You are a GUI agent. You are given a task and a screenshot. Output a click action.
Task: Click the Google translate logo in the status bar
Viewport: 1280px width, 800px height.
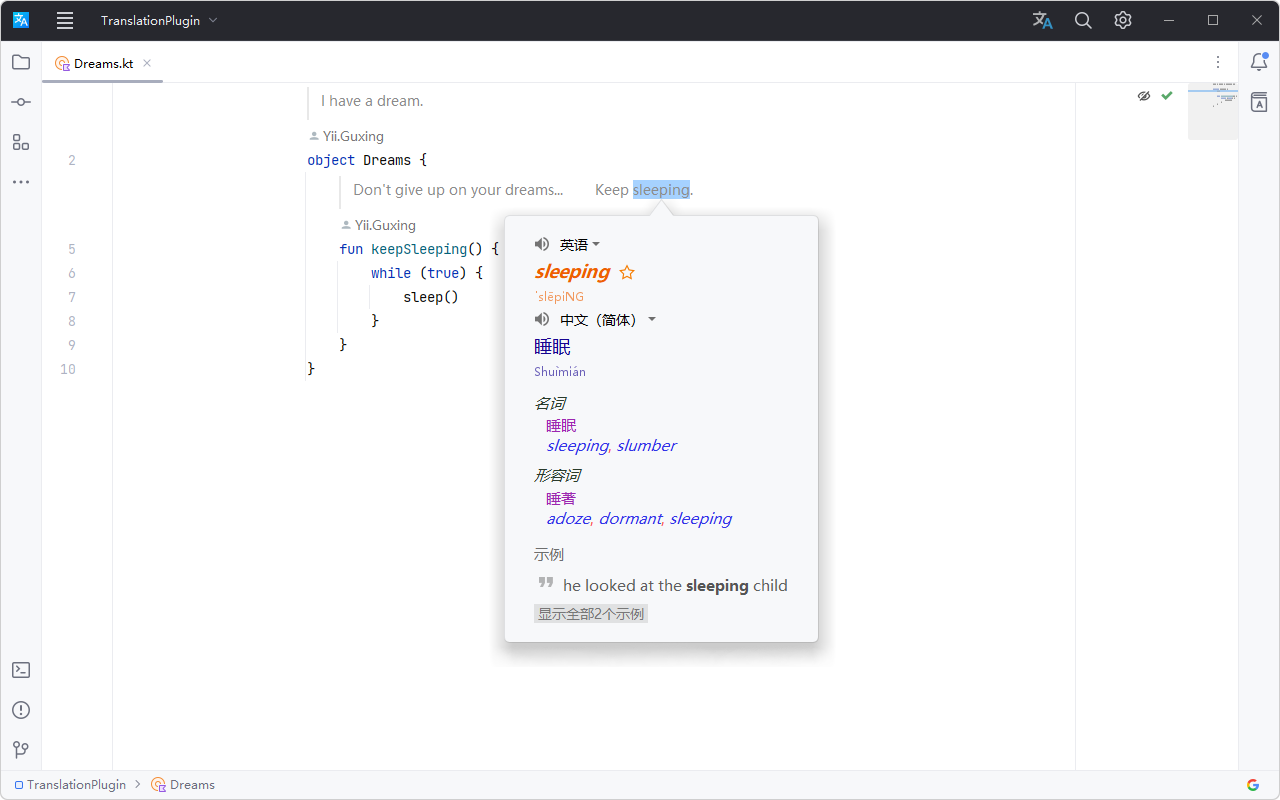(x=1252, y=784)
